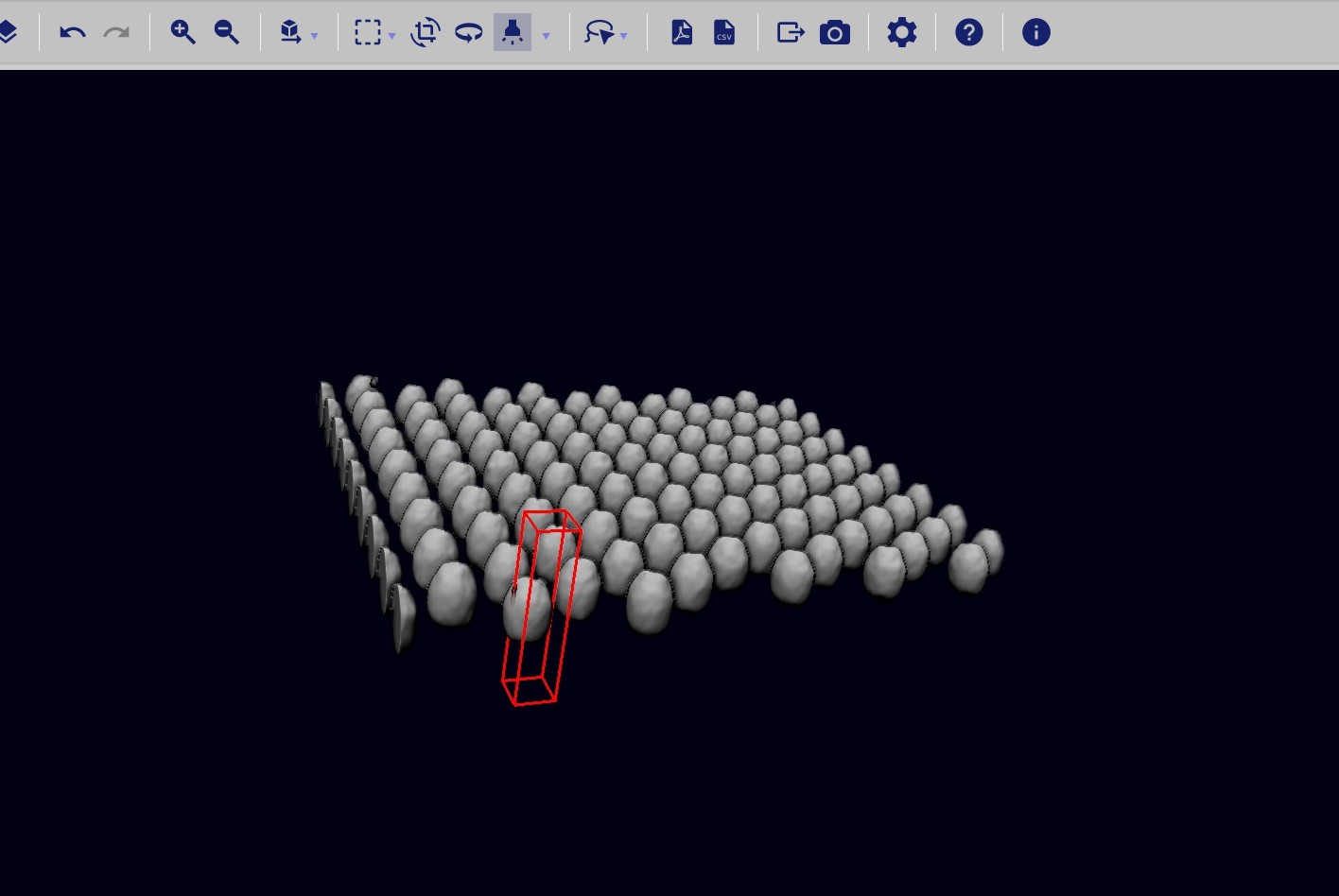Screen dimensions: 1339x896
Task: Zoom out of the 3D view
Action: point(227,33)
